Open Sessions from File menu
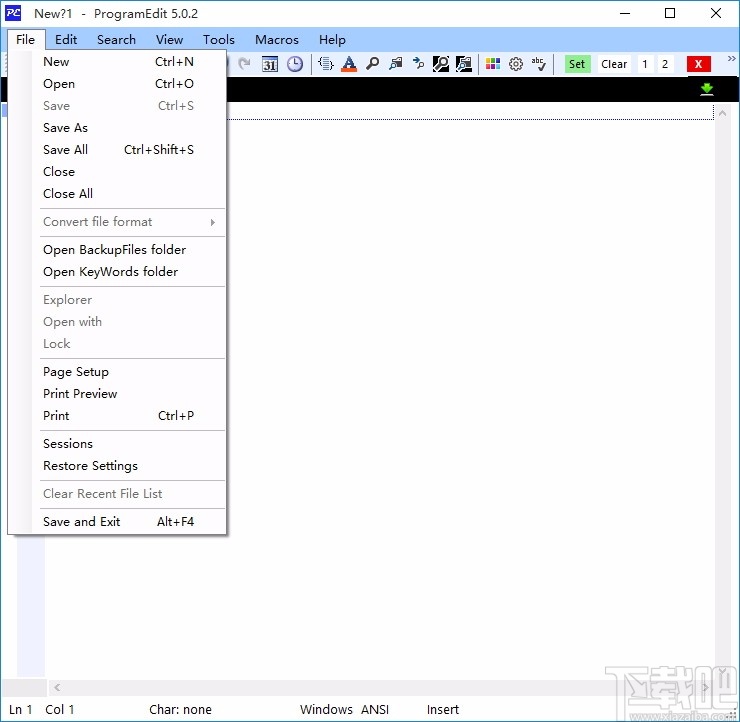Screen dimensions: 740x722 117,444
